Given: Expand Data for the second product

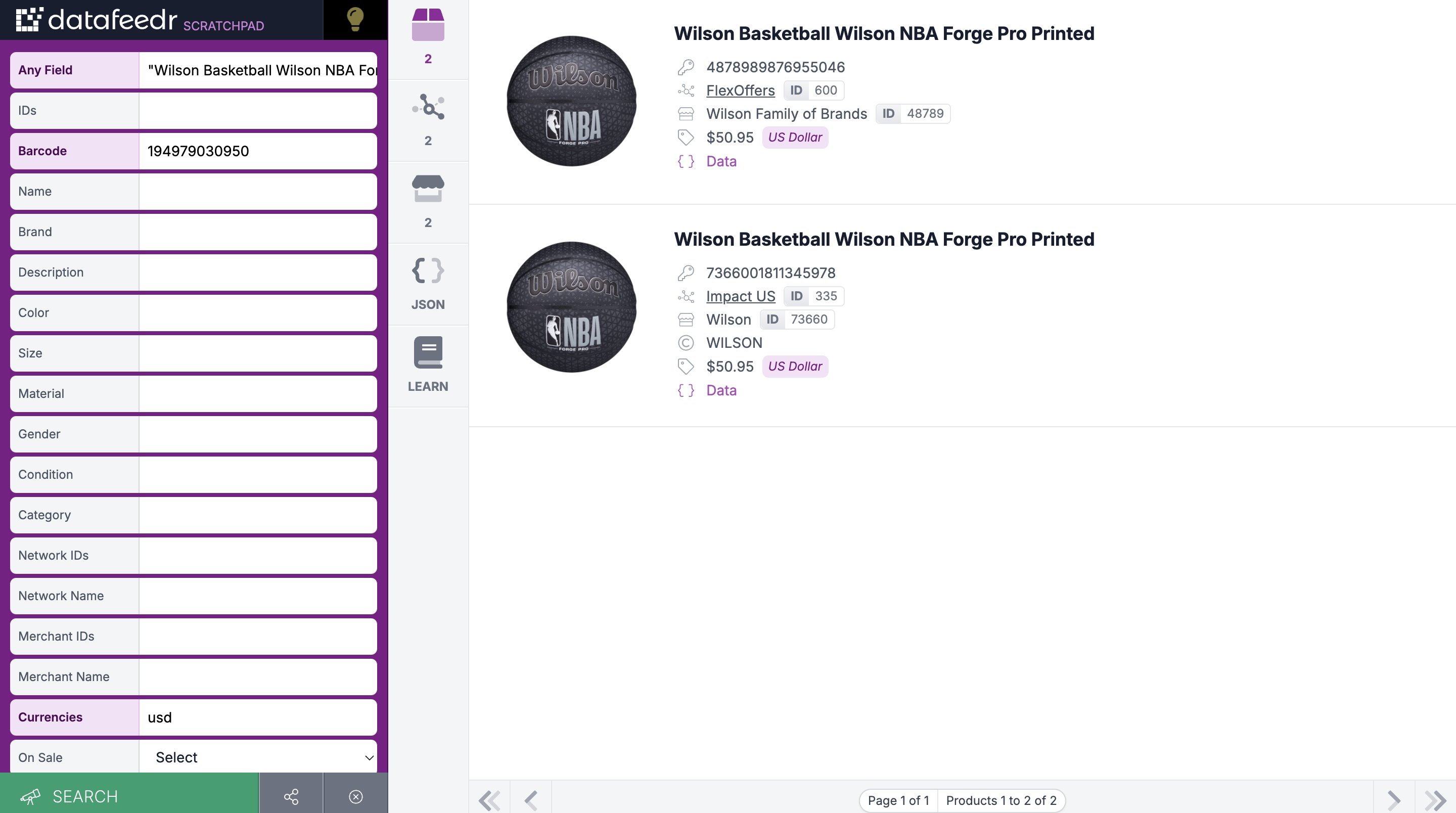Looking at the screenshot, I should click(x=721, y=390).
